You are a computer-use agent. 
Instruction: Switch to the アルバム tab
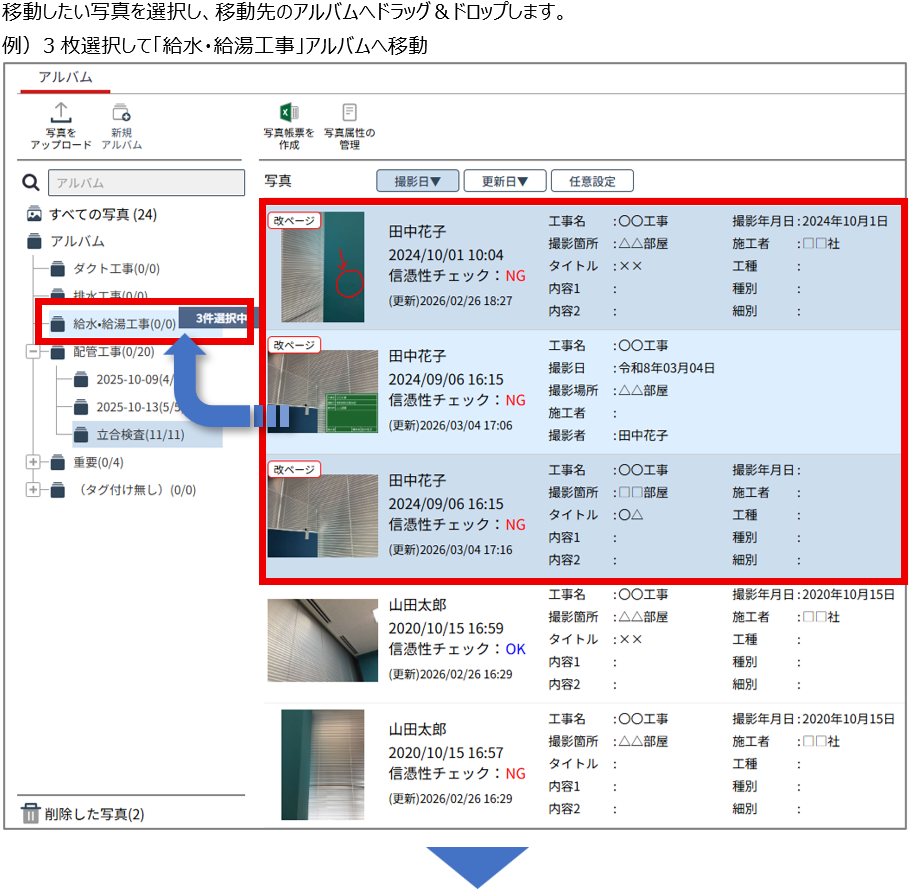click(x=66, y=77)
